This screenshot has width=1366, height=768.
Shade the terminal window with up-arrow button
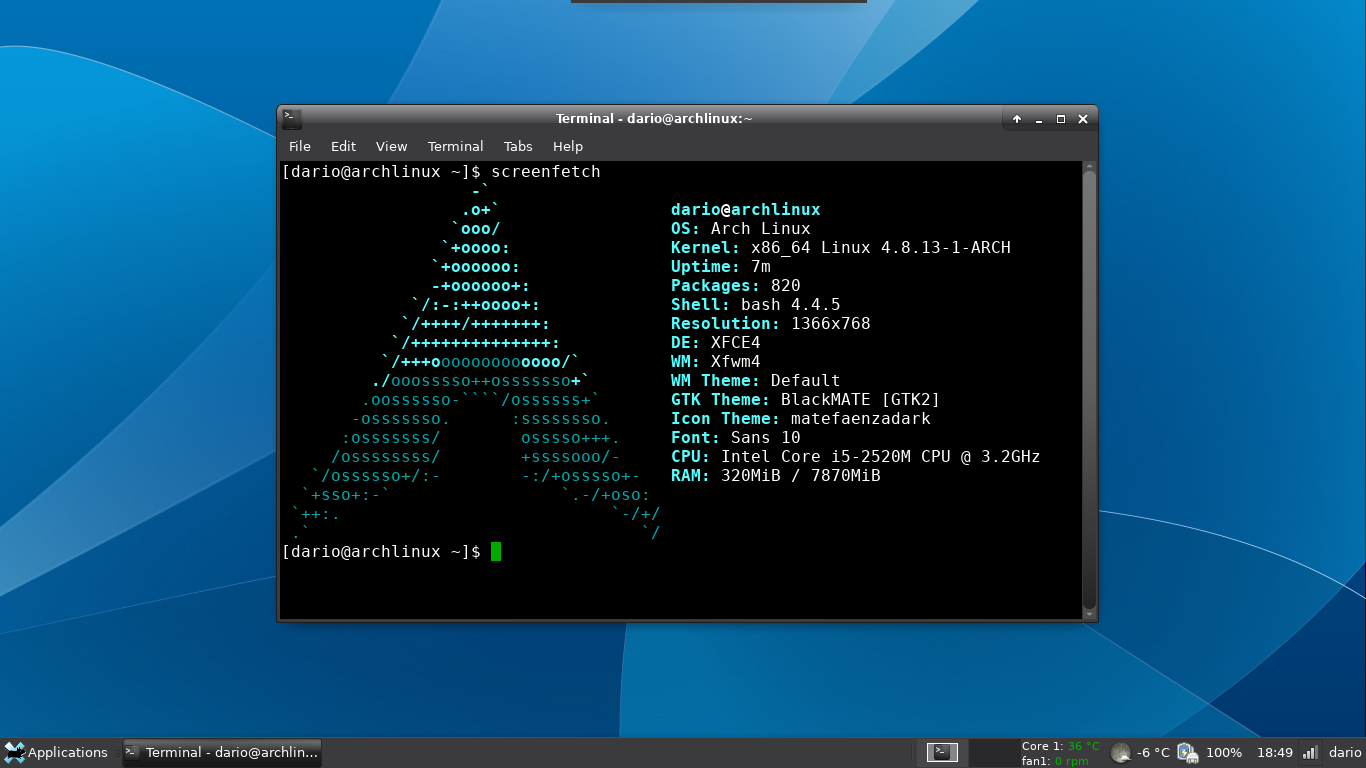[x=1017, y=119]
